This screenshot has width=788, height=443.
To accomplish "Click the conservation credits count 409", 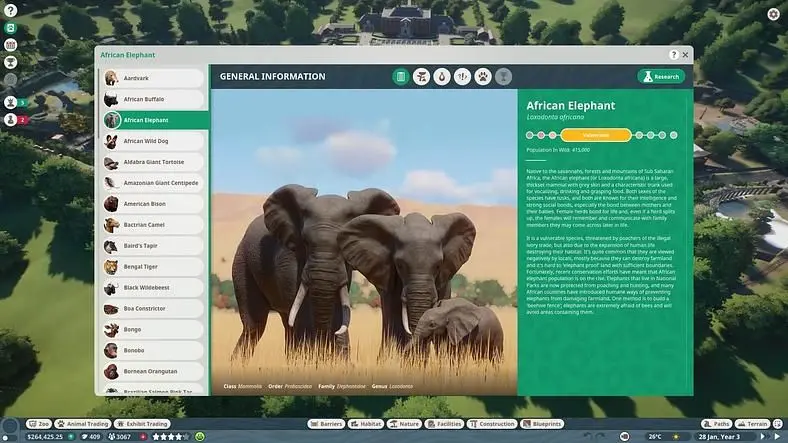I will click(x=91, y=437).
